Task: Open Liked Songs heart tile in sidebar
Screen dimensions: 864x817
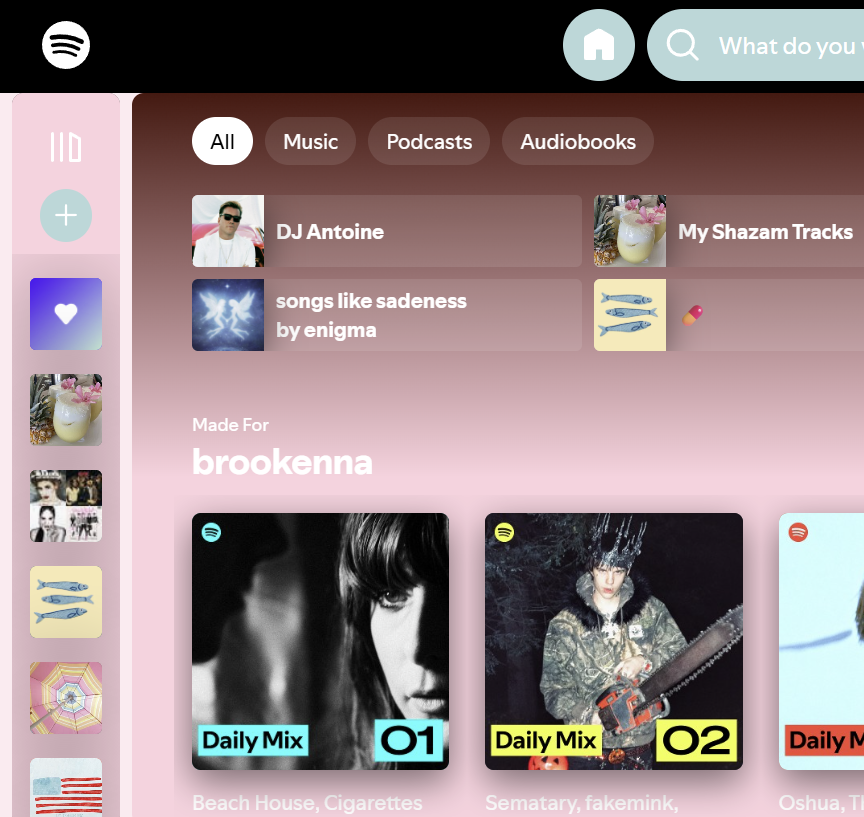Action: tap(66, 314)
